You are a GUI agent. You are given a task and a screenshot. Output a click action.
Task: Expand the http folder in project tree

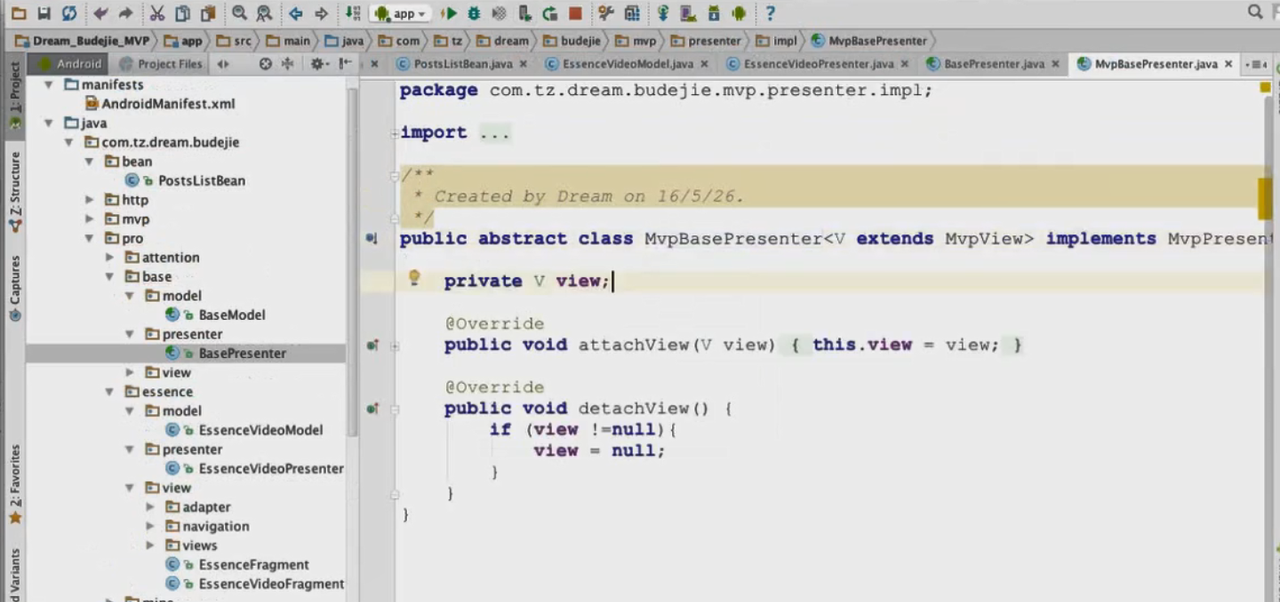90,200
